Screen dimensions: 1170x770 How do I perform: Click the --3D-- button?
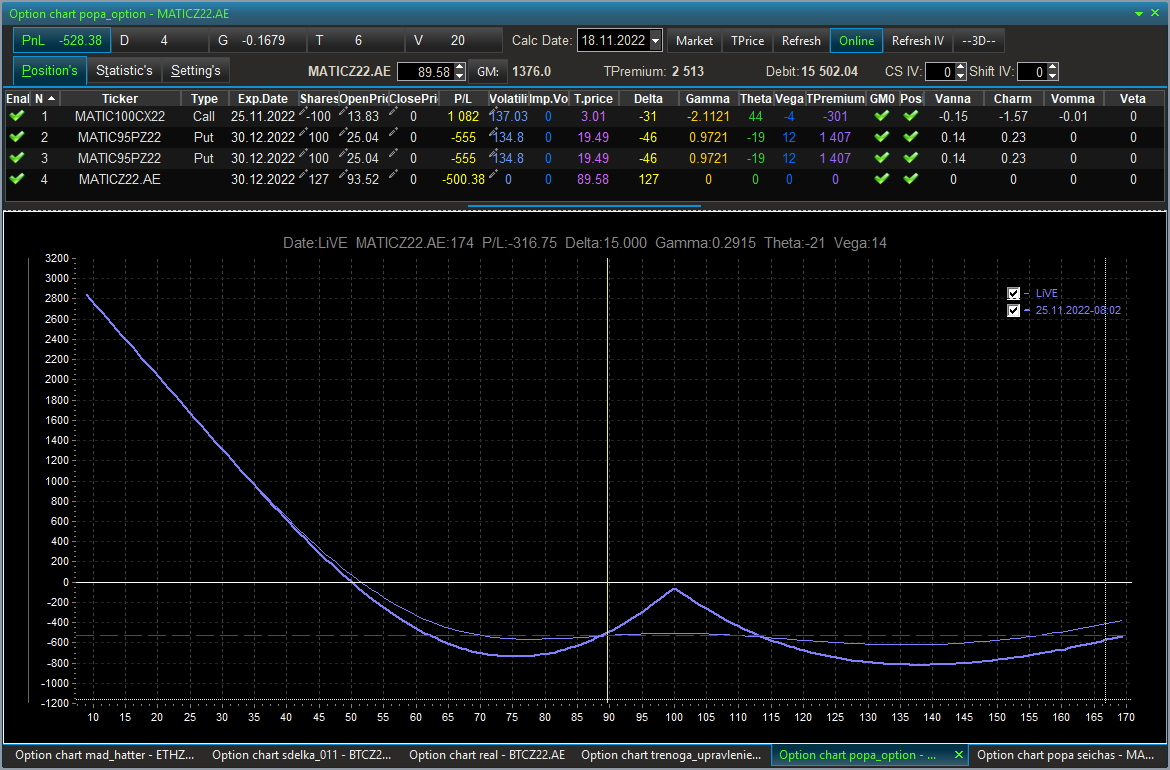click(979, 41)
